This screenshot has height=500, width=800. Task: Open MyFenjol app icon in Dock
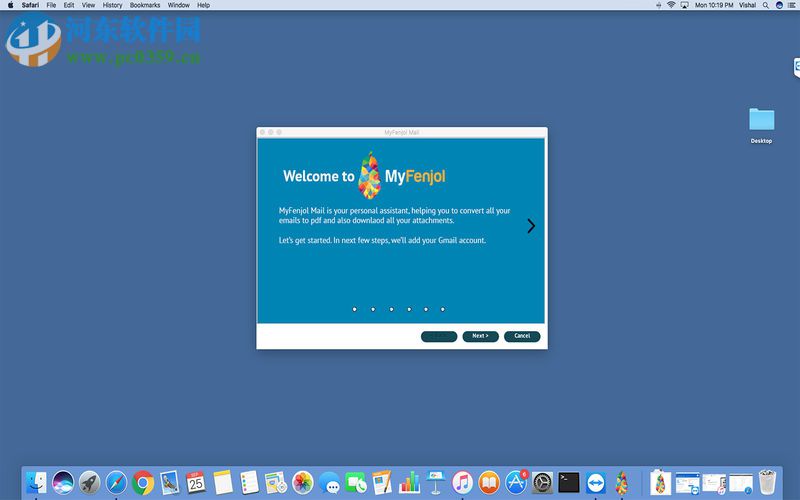(621, 482)
